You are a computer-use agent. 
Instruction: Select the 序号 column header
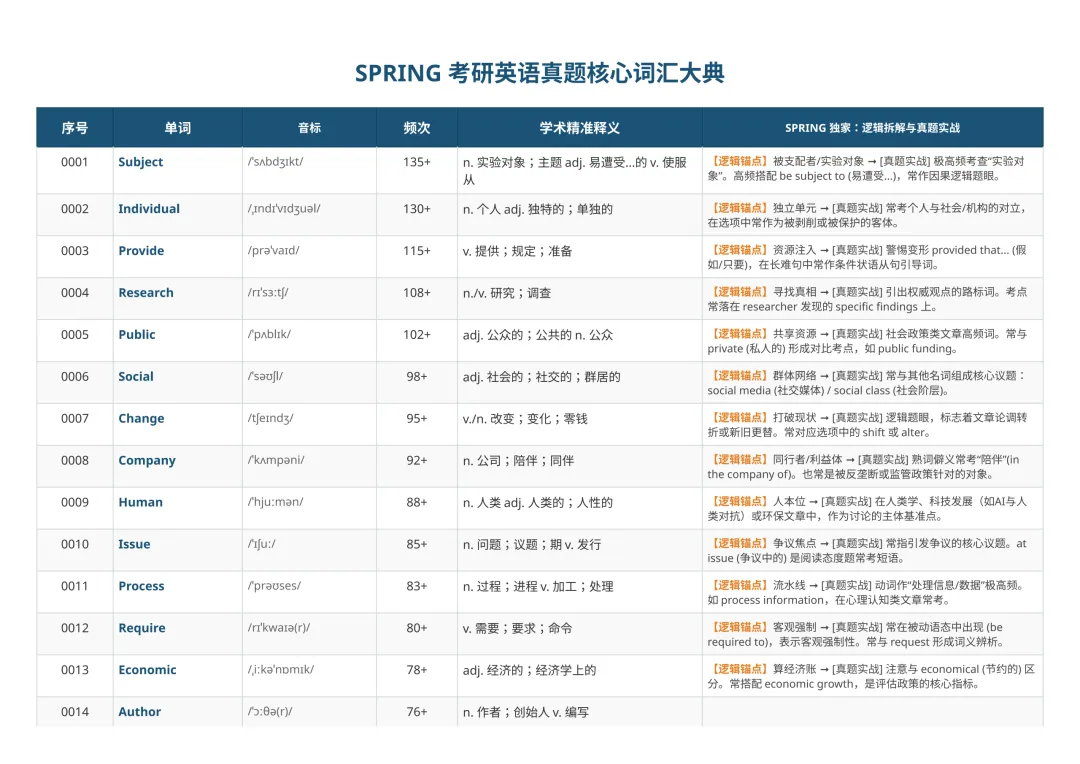pos(74,127)
